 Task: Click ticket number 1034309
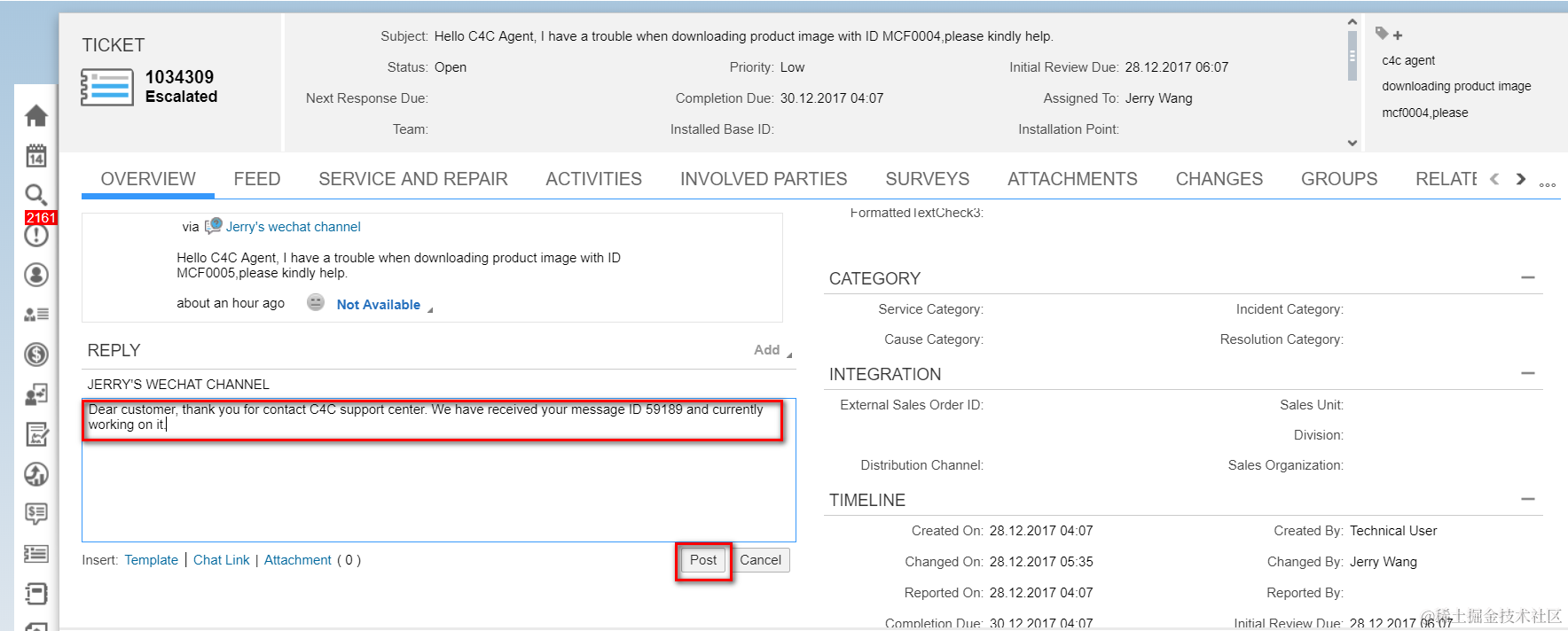[x=179, y=77]
